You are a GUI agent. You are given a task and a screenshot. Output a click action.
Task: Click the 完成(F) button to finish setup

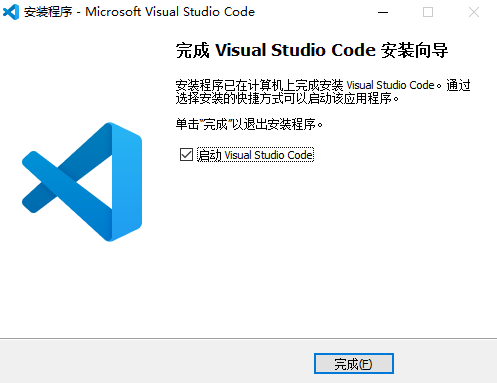tap(354, 364)
